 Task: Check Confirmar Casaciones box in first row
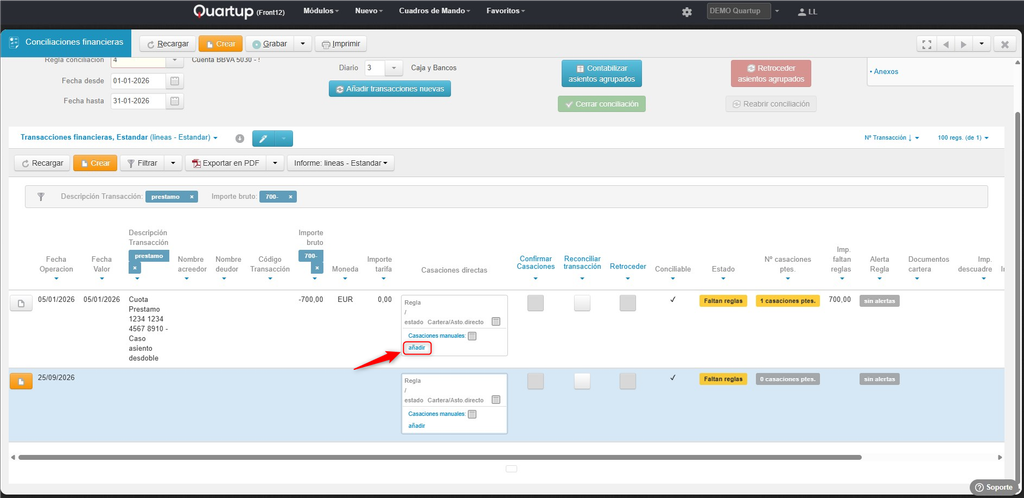(x=536, y=303)
